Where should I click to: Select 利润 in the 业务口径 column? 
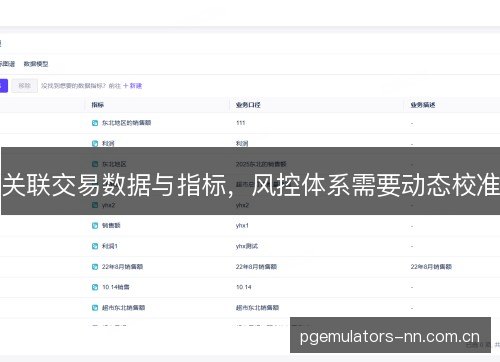point(242,144)
